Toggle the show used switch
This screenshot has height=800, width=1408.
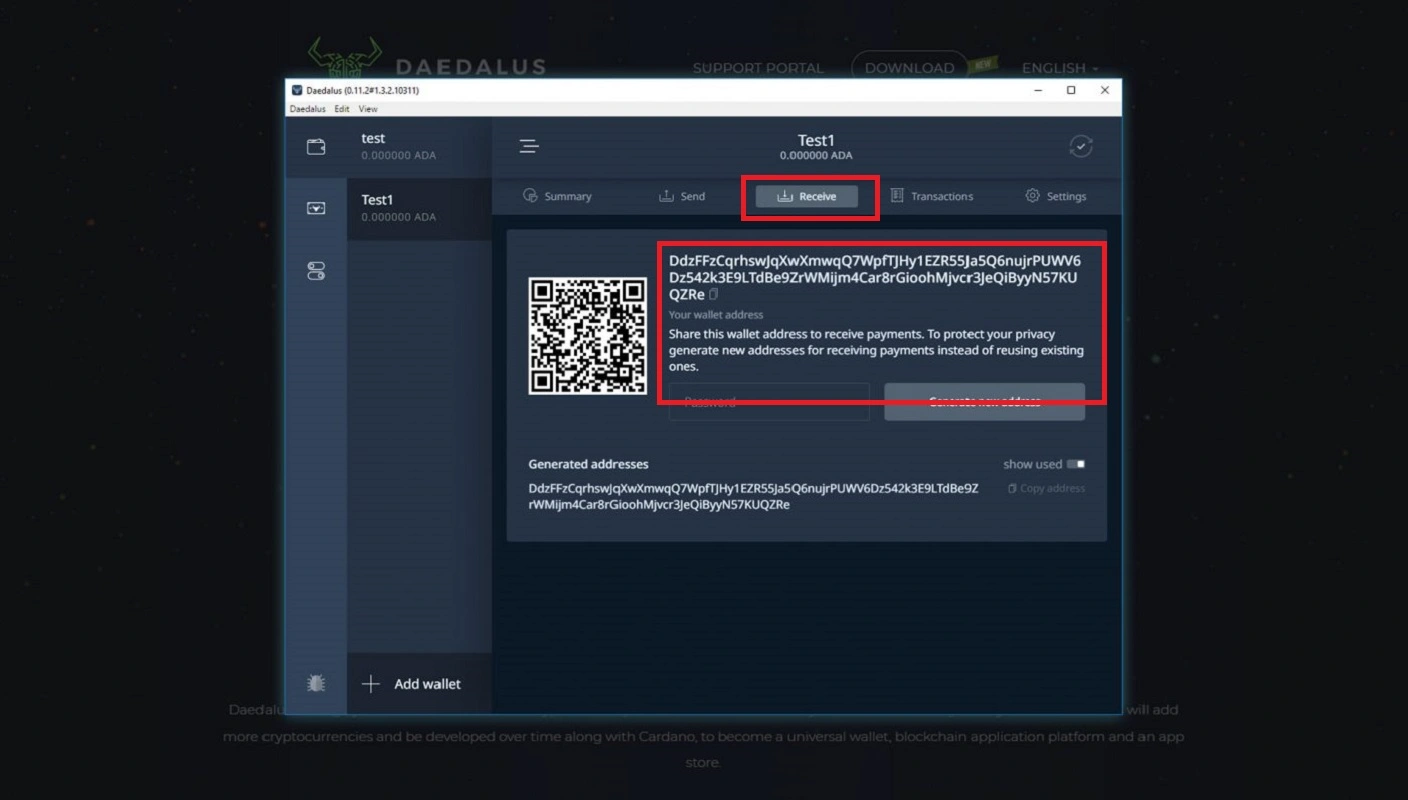(x=1076, y=464)
